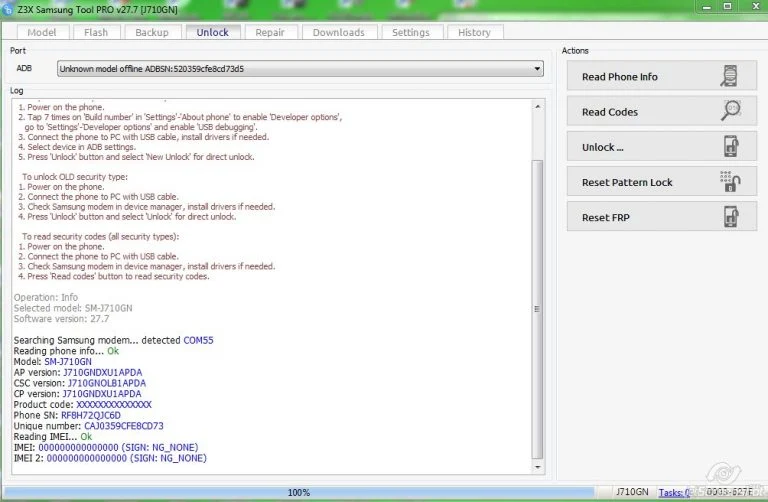Click the Unlock ... button label
The image size is (768, 502).
(602, 147)
